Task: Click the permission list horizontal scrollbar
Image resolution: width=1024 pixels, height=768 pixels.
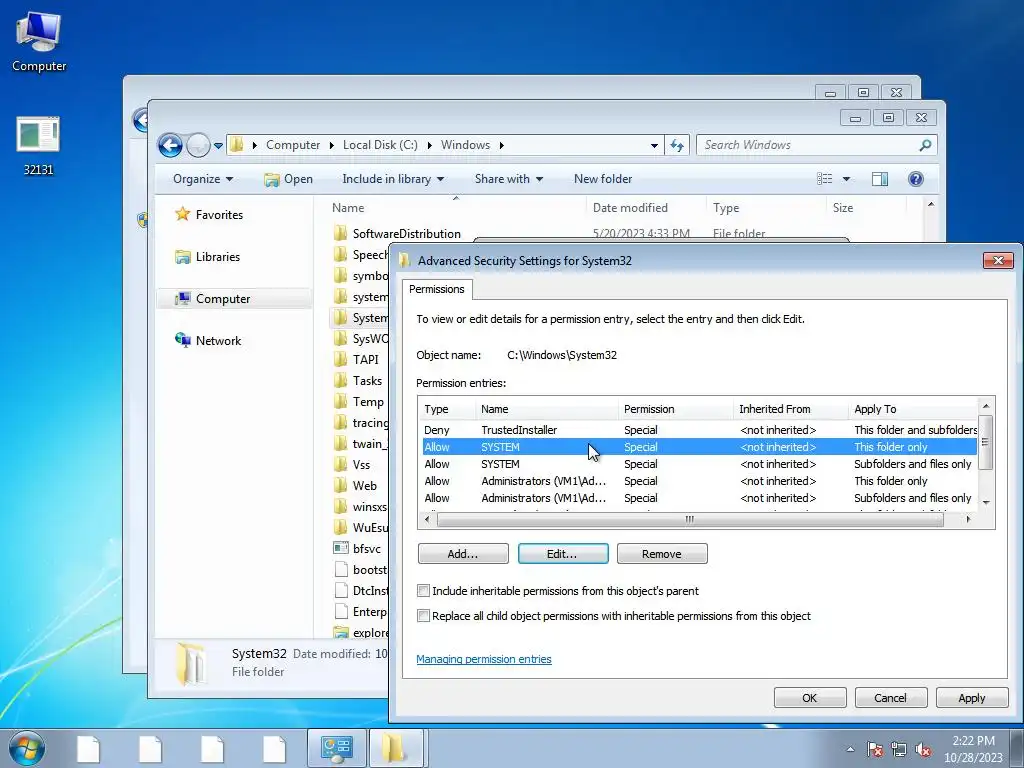Action: [x=690, y=520]
